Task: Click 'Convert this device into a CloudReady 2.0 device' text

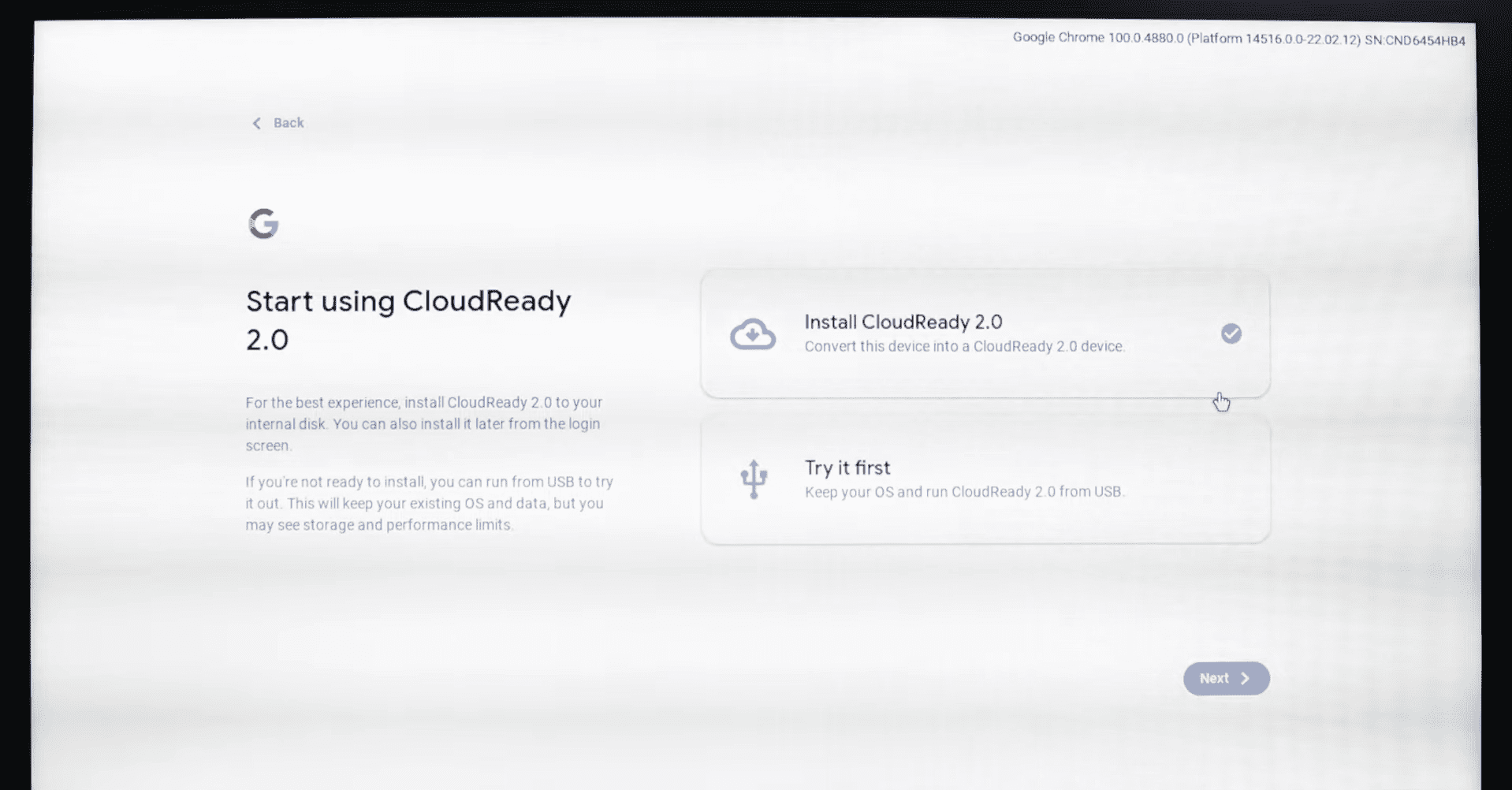Action: tap(964, 346)
